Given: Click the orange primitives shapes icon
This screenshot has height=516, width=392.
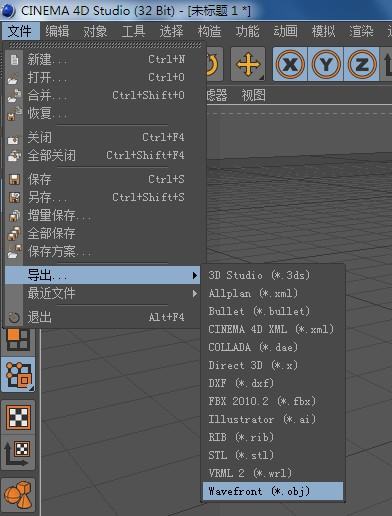Looking at the screenshot, I should point(18,495).
